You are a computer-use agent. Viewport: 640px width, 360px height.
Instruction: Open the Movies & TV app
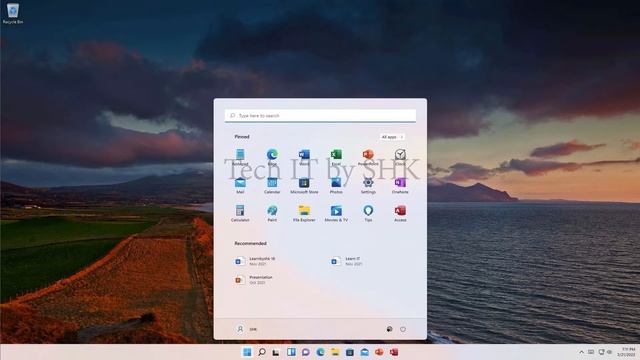(x=336, y=213)
